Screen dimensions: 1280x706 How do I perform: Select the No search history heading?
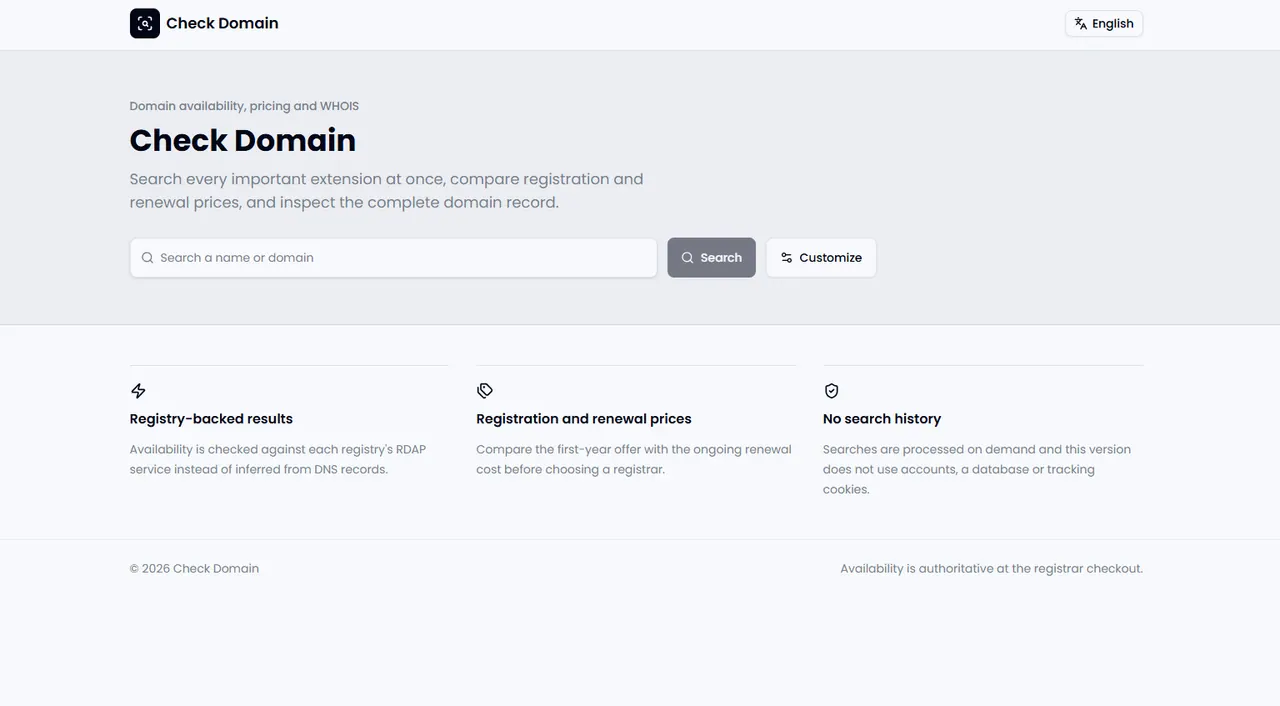click(882, 419)
